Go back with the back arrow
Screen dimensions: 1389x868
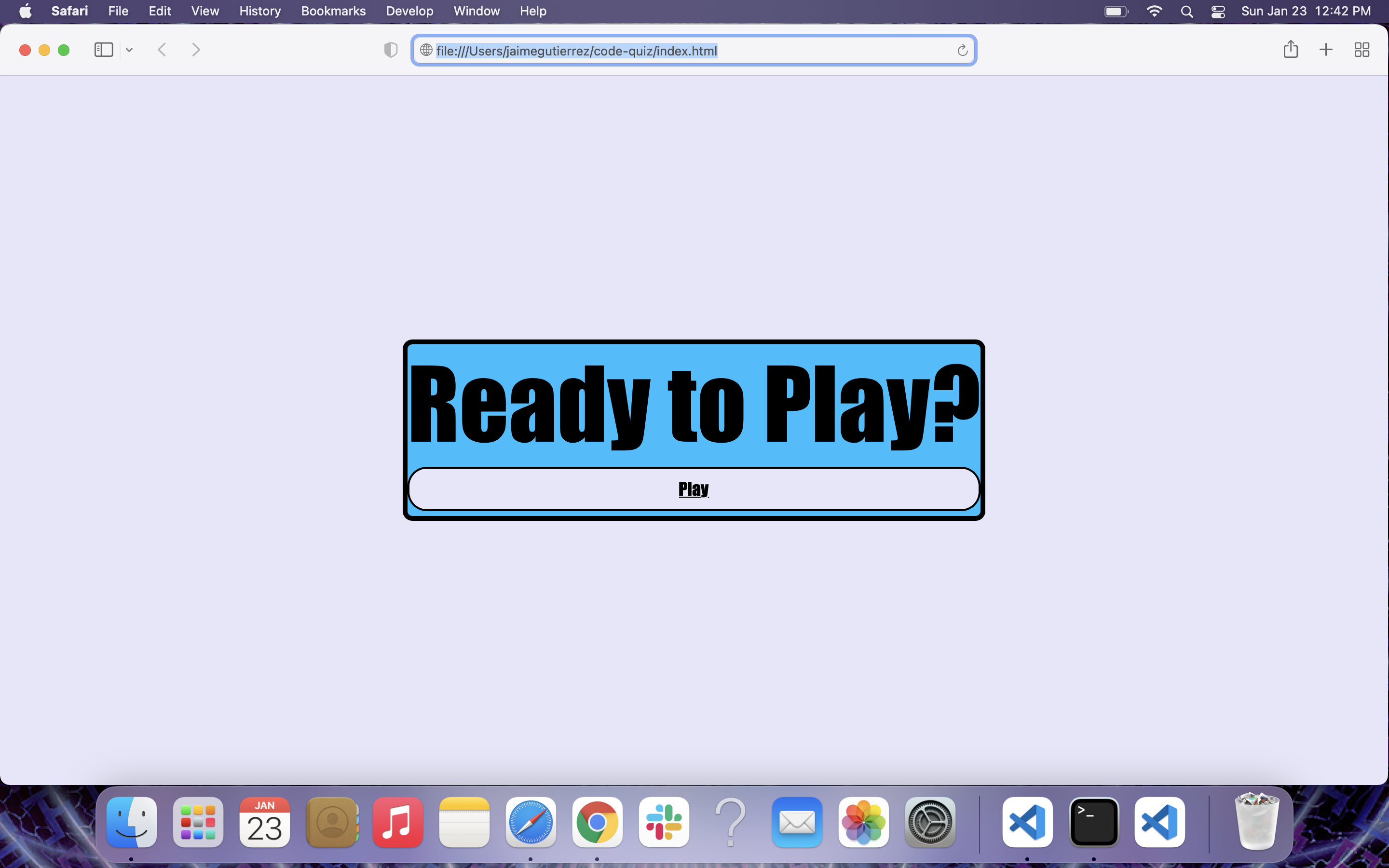[162, 50]
